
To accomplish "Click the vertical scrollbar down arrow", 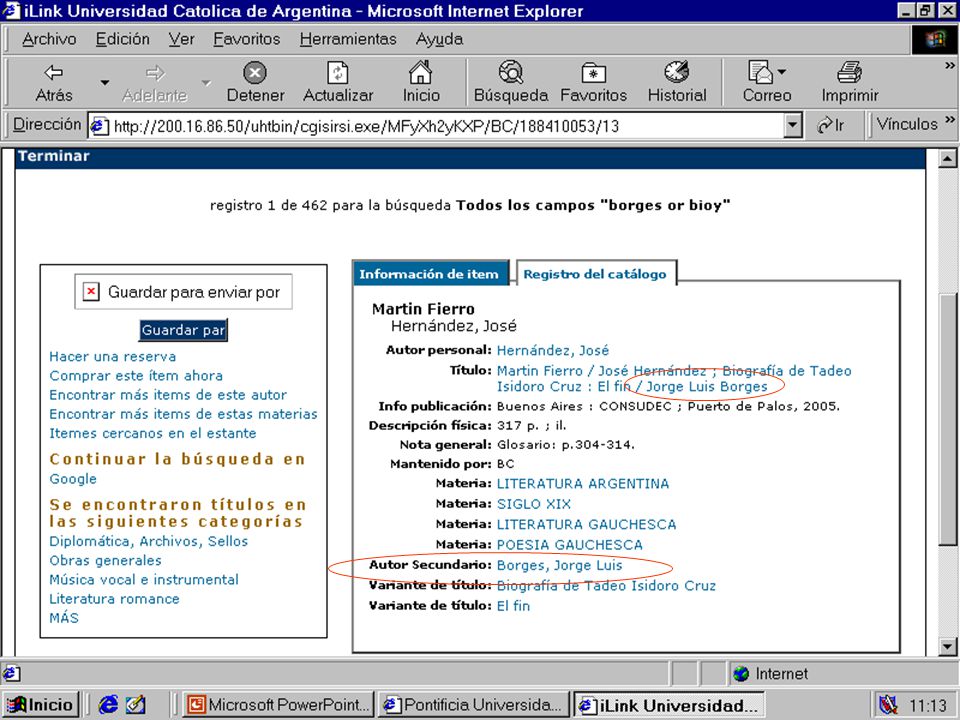I will (x=947, y=646).
